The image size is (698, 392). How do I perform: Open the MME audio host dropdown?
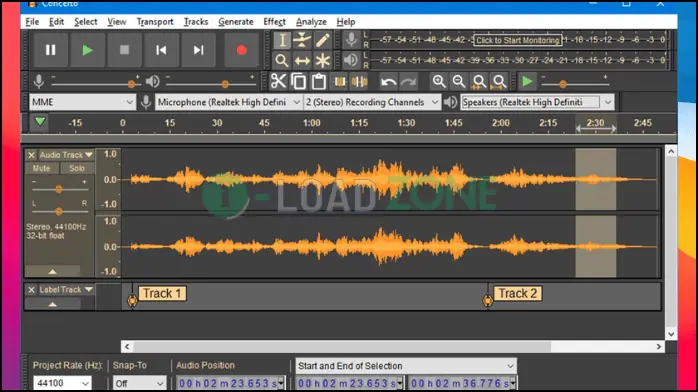[82, 102]
